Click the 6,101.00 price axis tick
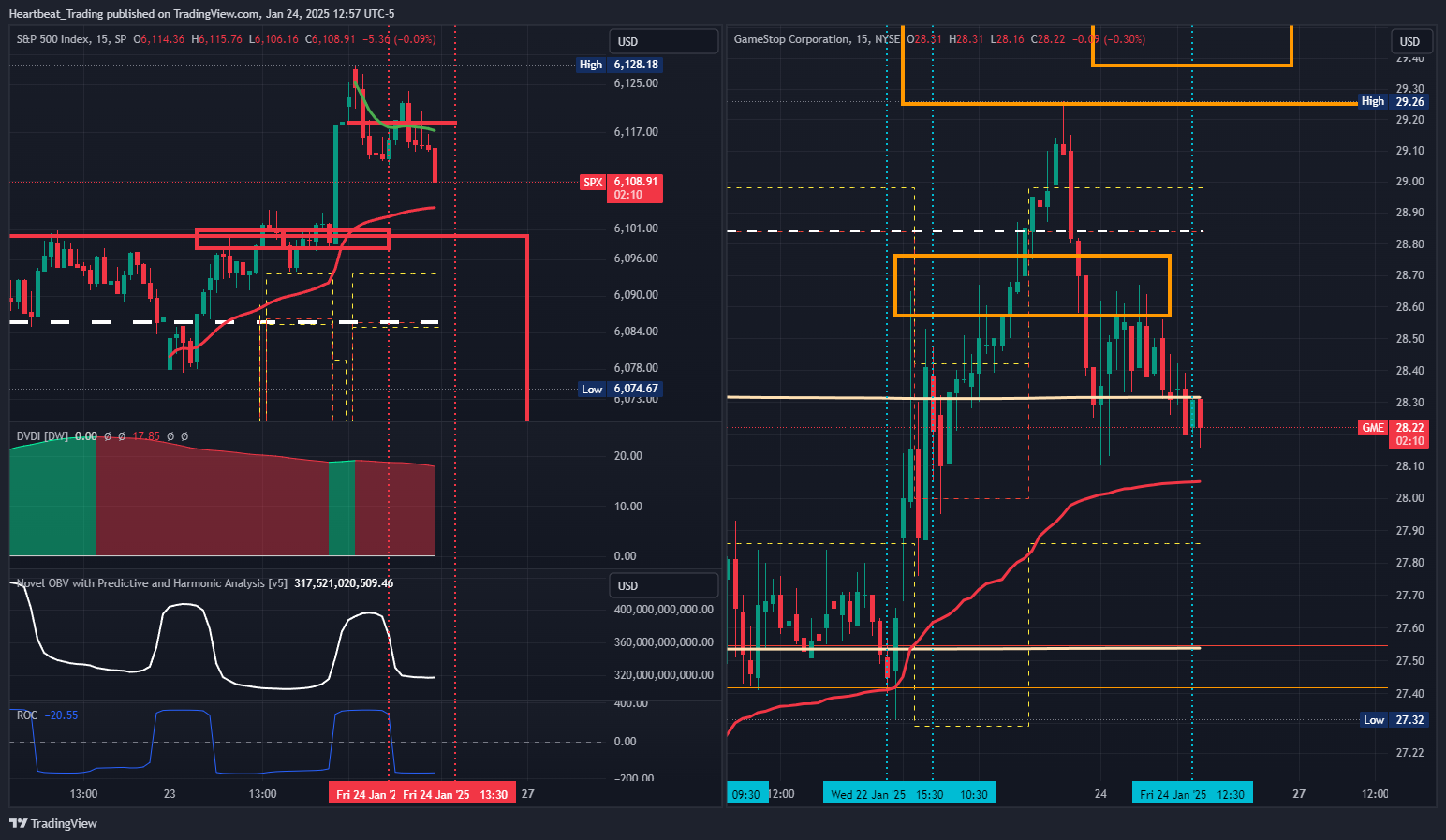1446x840 pixels. (x=636, y=228)
